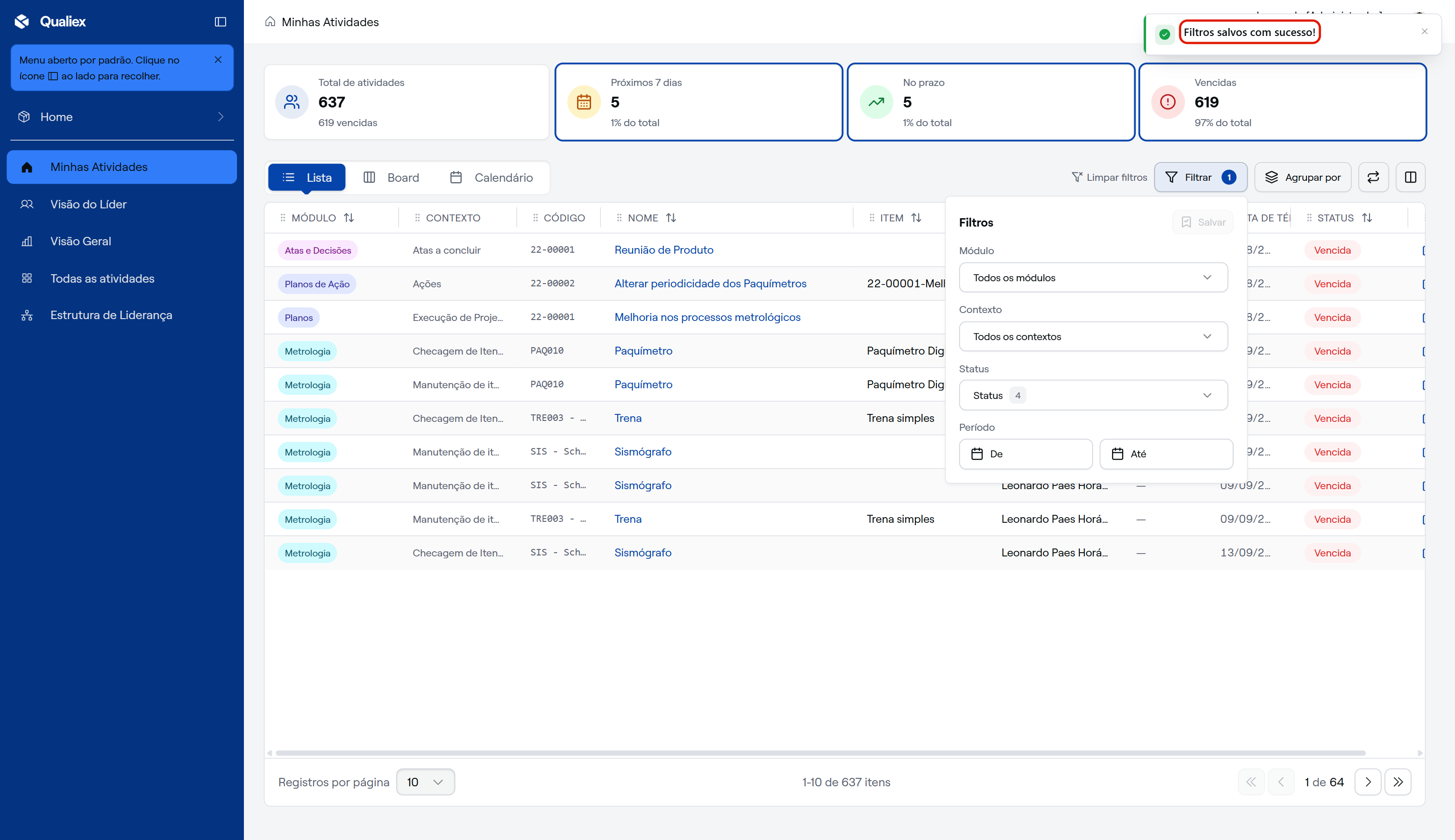This screenshot has width=1455, height=840.
Task: Open the 'Agrupar por' grouping menu
Action: coord(1302,177)
